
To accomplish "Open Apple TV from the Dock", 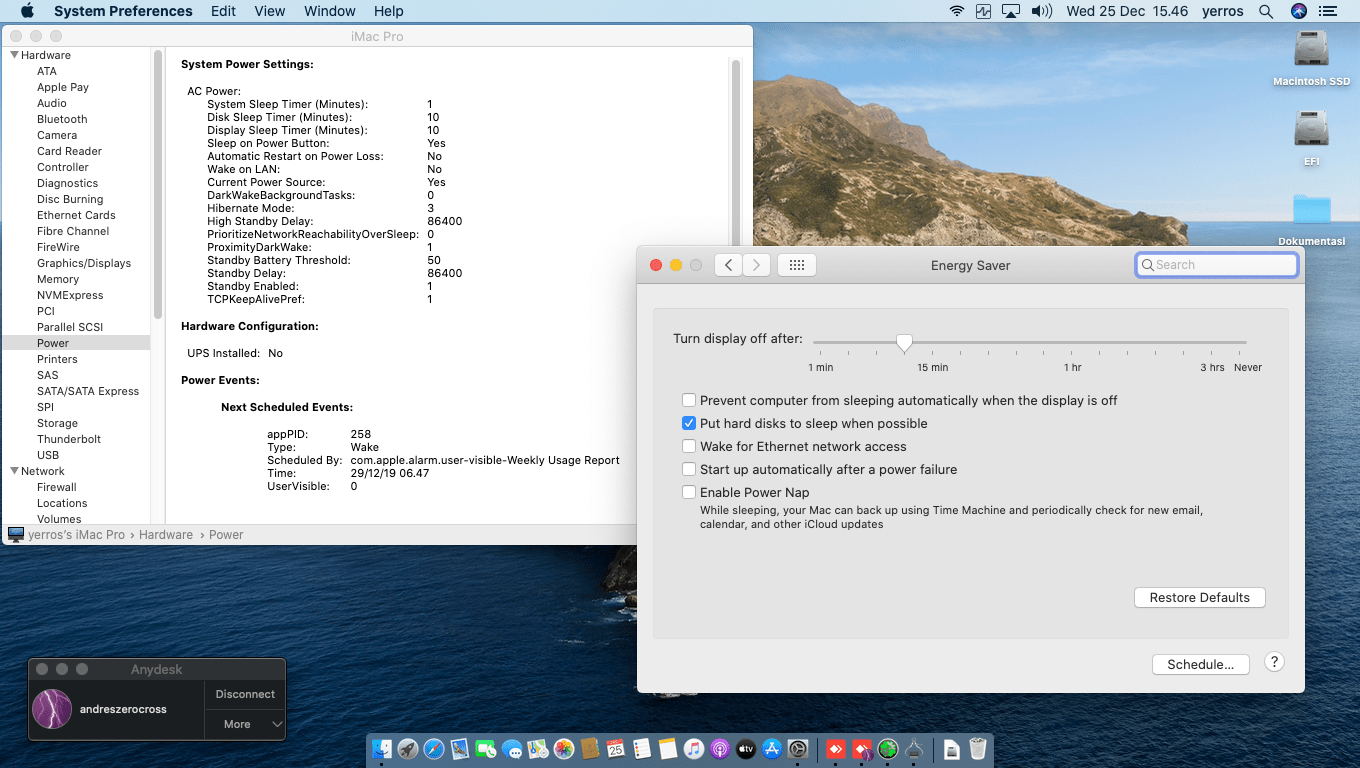I will click(x=746, y=748).
